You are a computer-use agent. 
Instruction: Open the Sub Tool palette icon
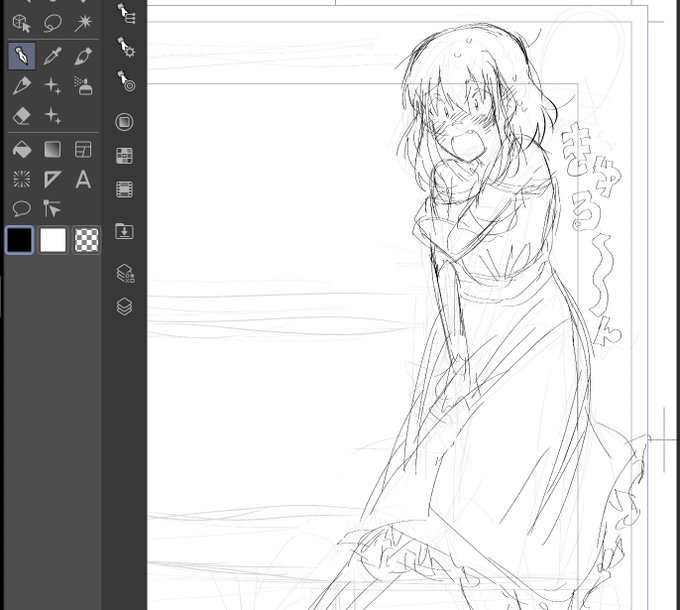(x=126, y=13)
